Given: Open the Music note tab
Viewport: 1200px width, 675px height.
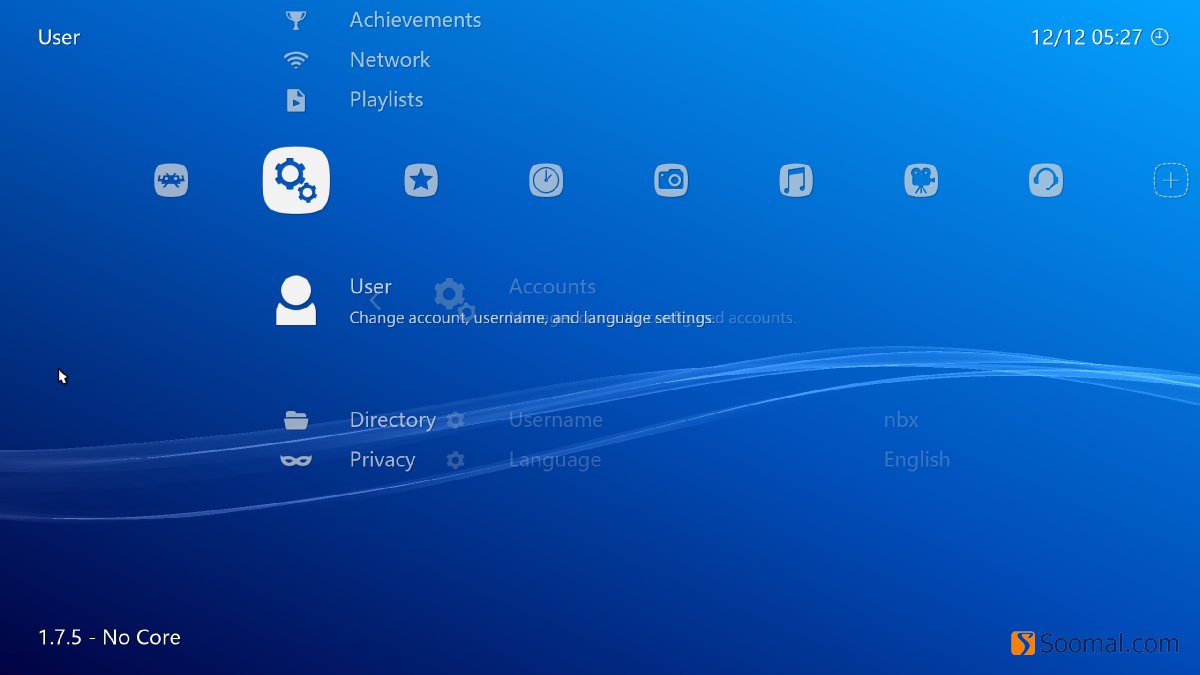Looking at the screenshot, I should pos(796,181).
